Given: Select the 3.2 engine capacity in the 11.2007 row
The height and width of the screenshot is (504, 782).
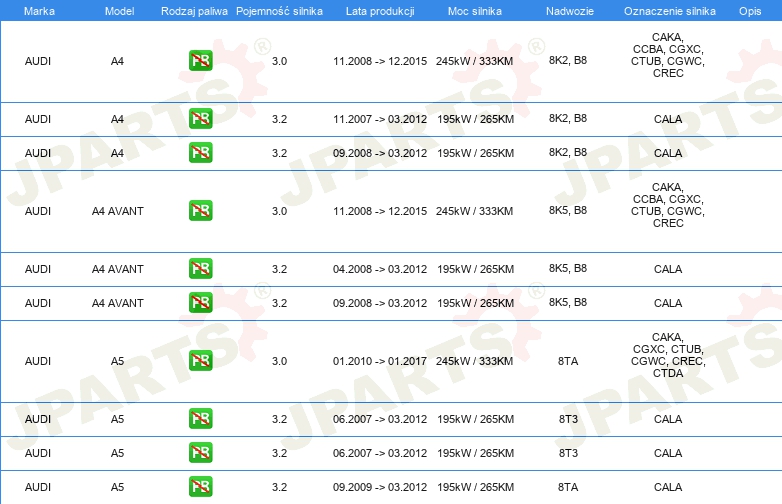Looking at the screenshot, I should click(279, 119).
